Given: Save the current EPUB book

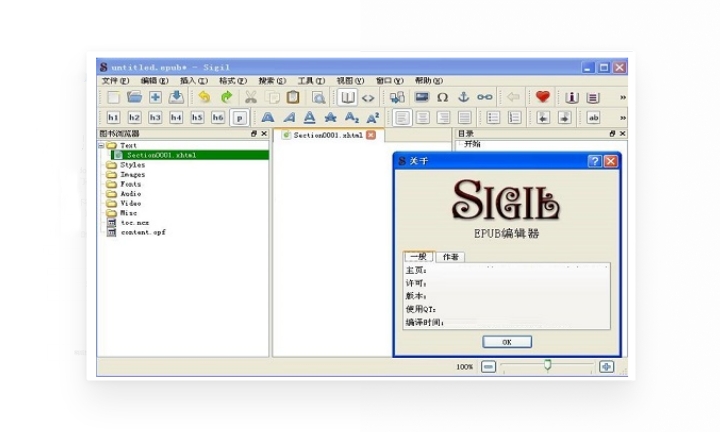Looking at the screenshot, I should coord(176,97).
